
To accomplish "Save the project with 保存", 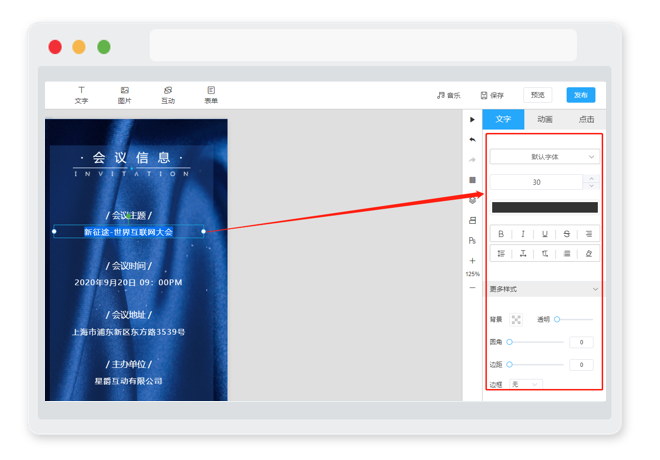I will tap(492, 95).
